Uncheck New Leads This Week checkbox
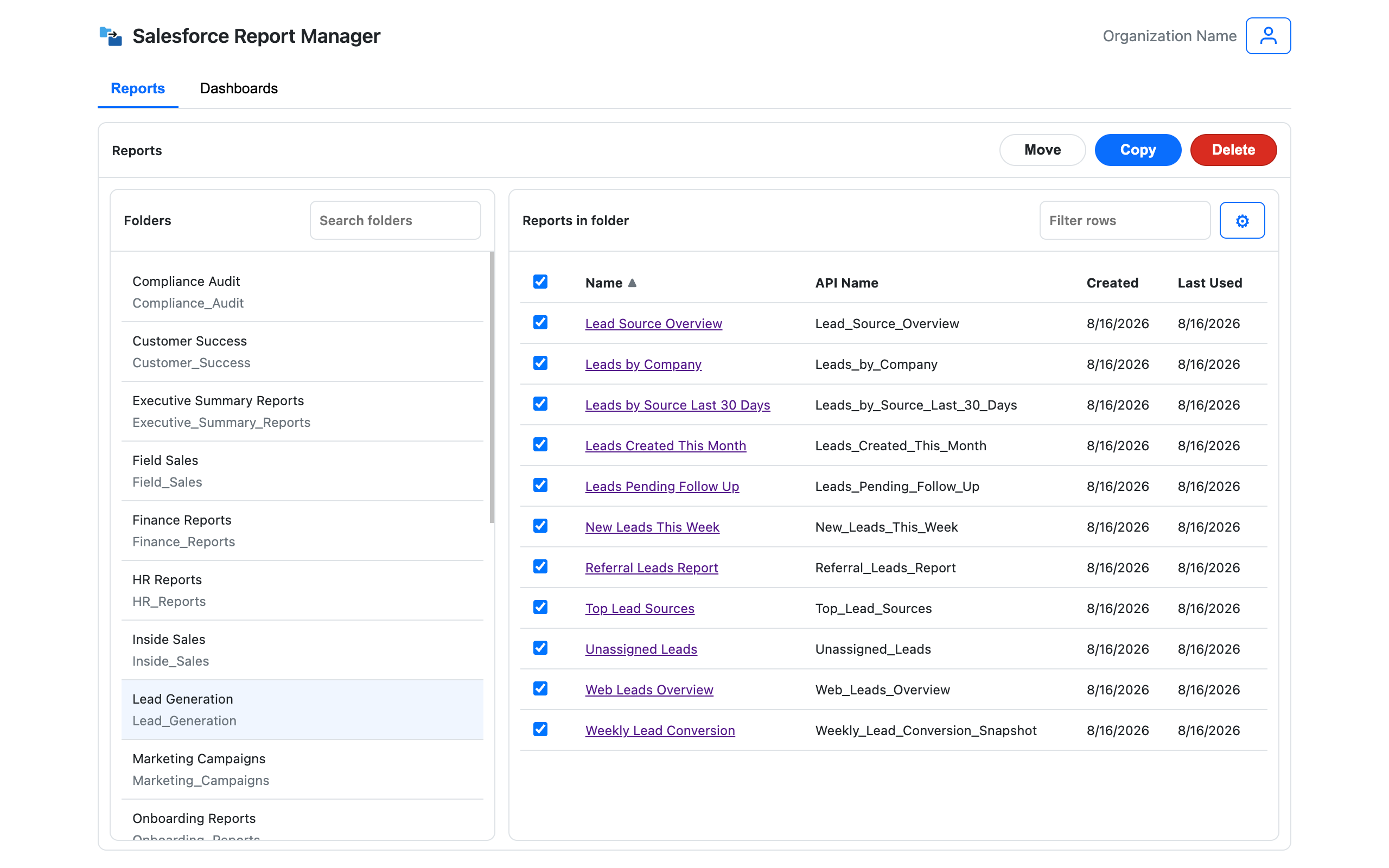 tap(540, 526)
